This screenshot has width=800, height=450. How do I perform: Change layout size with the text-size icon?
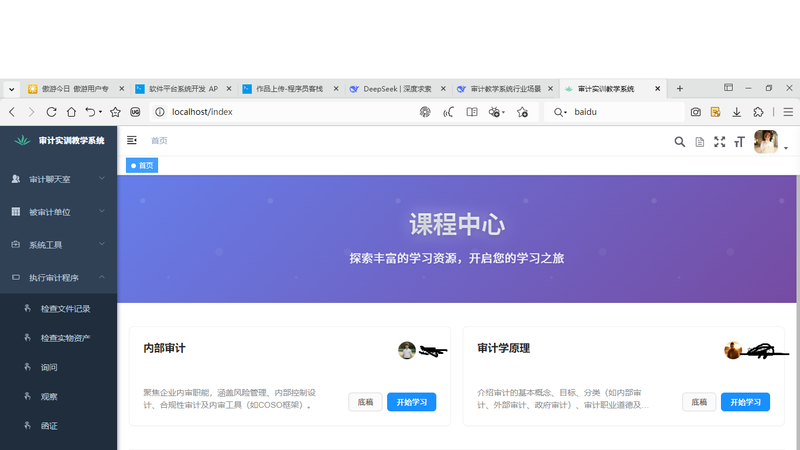[739, 142]
